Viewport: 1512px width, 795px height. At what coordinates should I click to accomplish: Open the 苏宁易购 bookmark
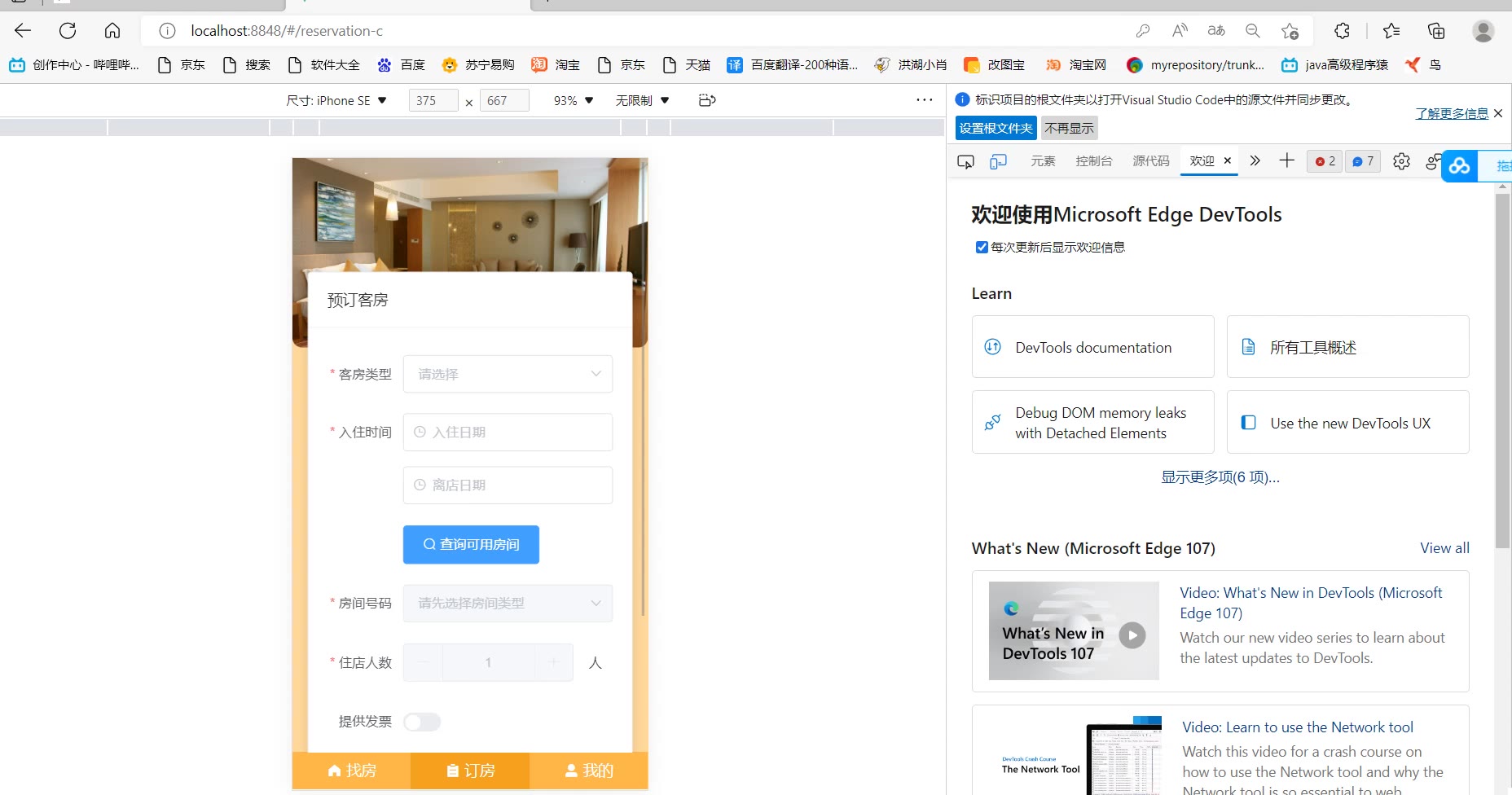478,64
